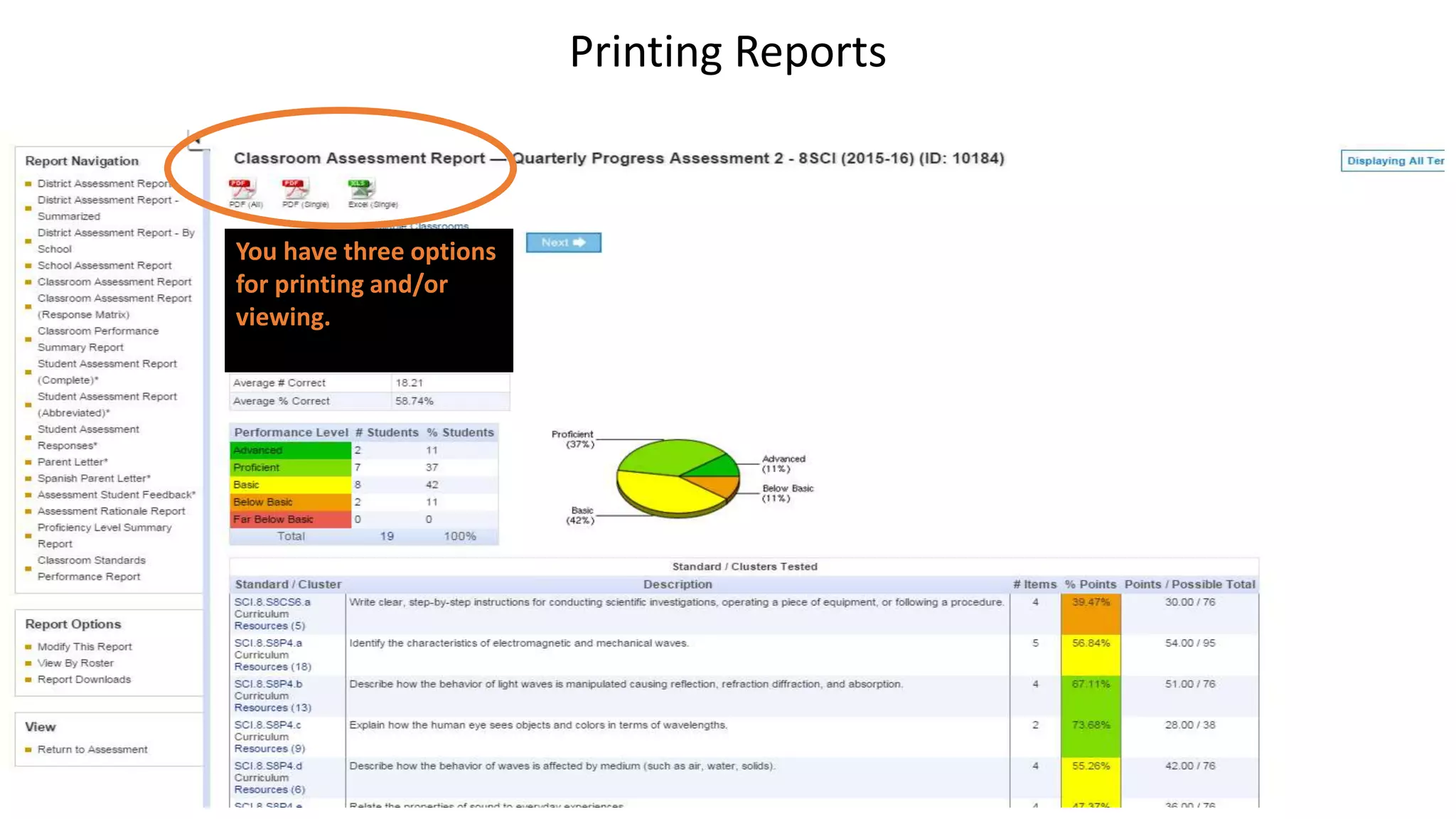The image size is (1456, 819).
Task: Click the Average # Correct value 18.21
Action: coord(409,382)
